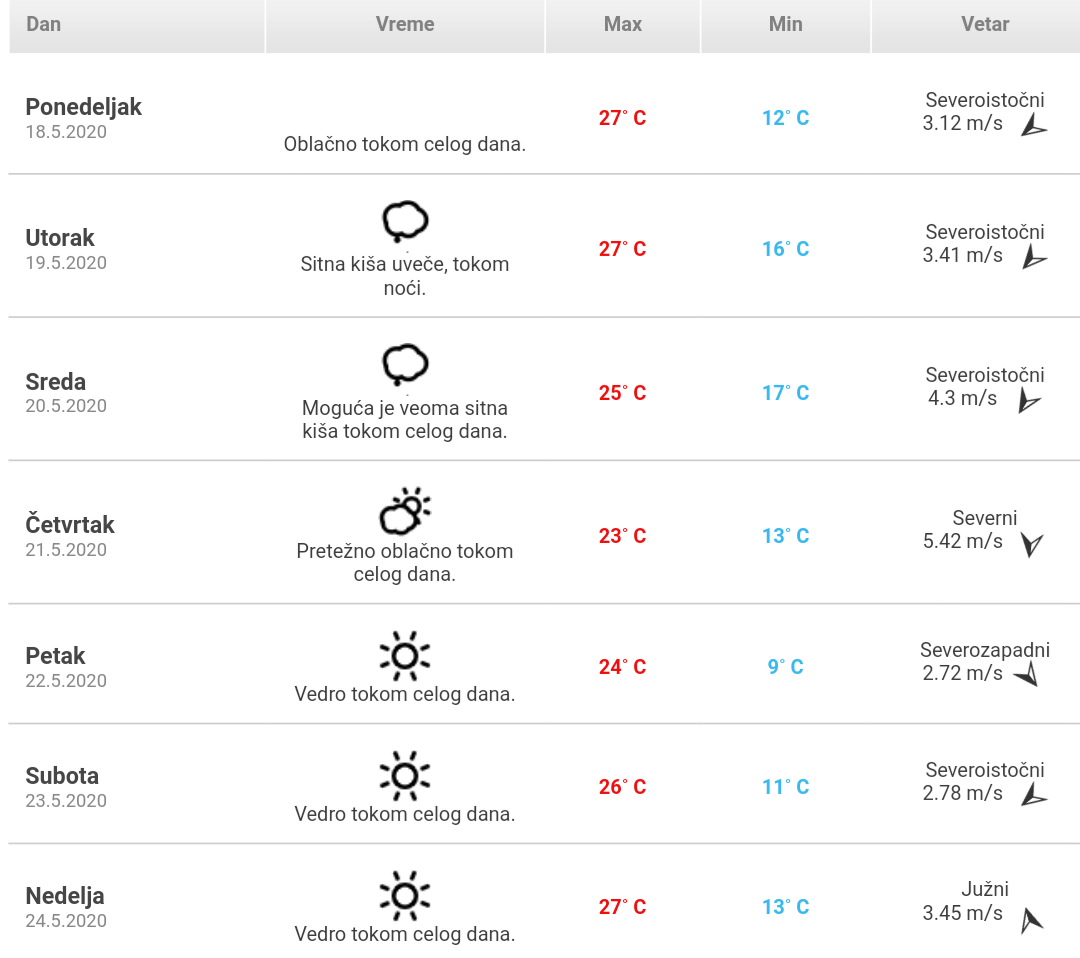1080x958 pixels.
Task: Click Monday's northeast wind direction arrow
Action: (1033, 126)
